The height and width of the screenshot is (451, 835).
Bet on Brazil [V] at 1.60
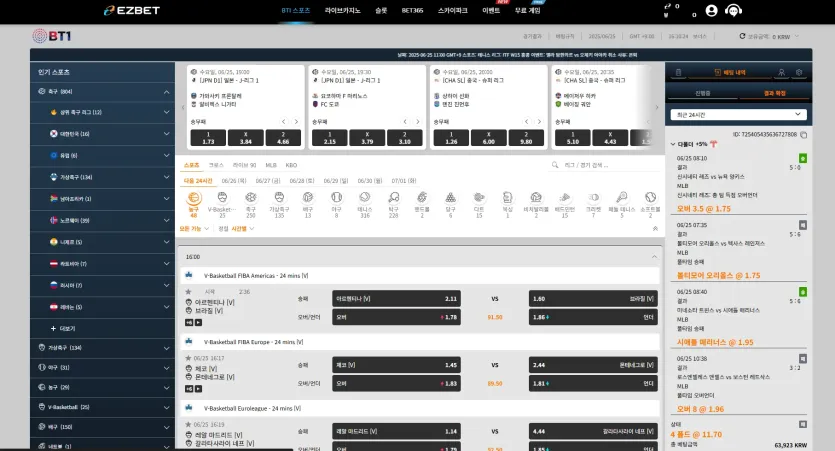click(593, 299)
